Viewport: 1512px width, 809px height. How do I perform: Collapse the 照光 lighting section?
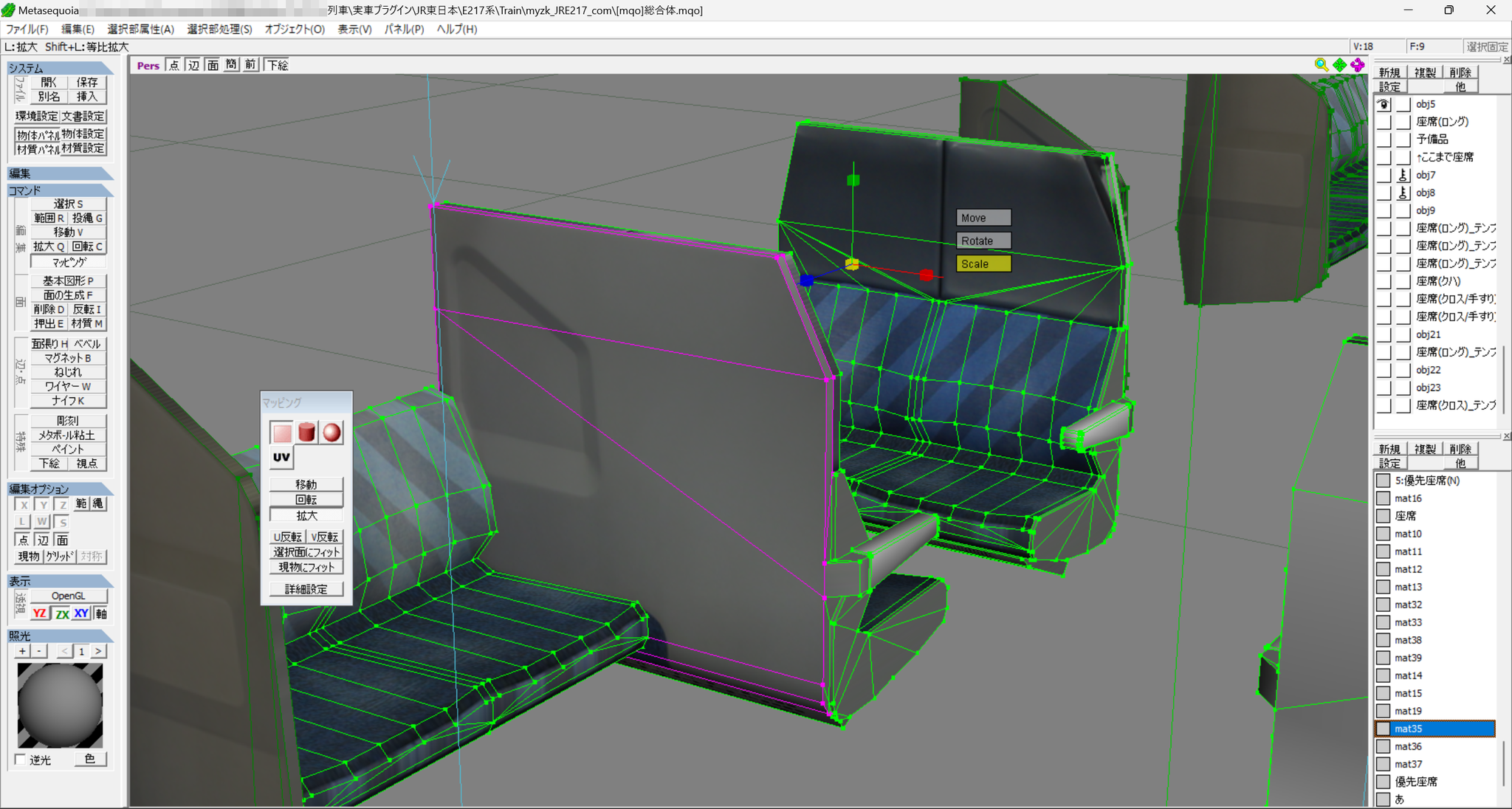point(60,636)
